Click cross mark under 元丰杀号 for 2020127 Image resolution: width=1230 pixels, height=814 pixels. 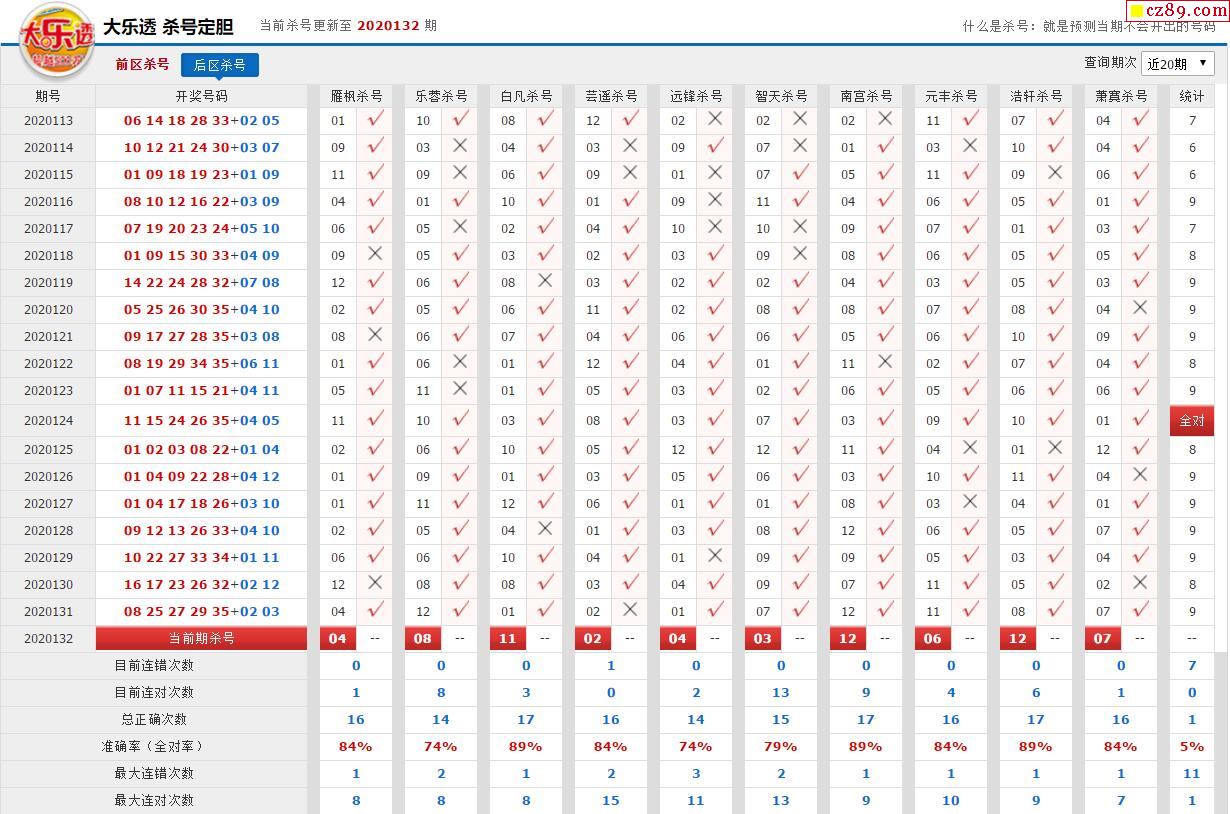(970, 502)
